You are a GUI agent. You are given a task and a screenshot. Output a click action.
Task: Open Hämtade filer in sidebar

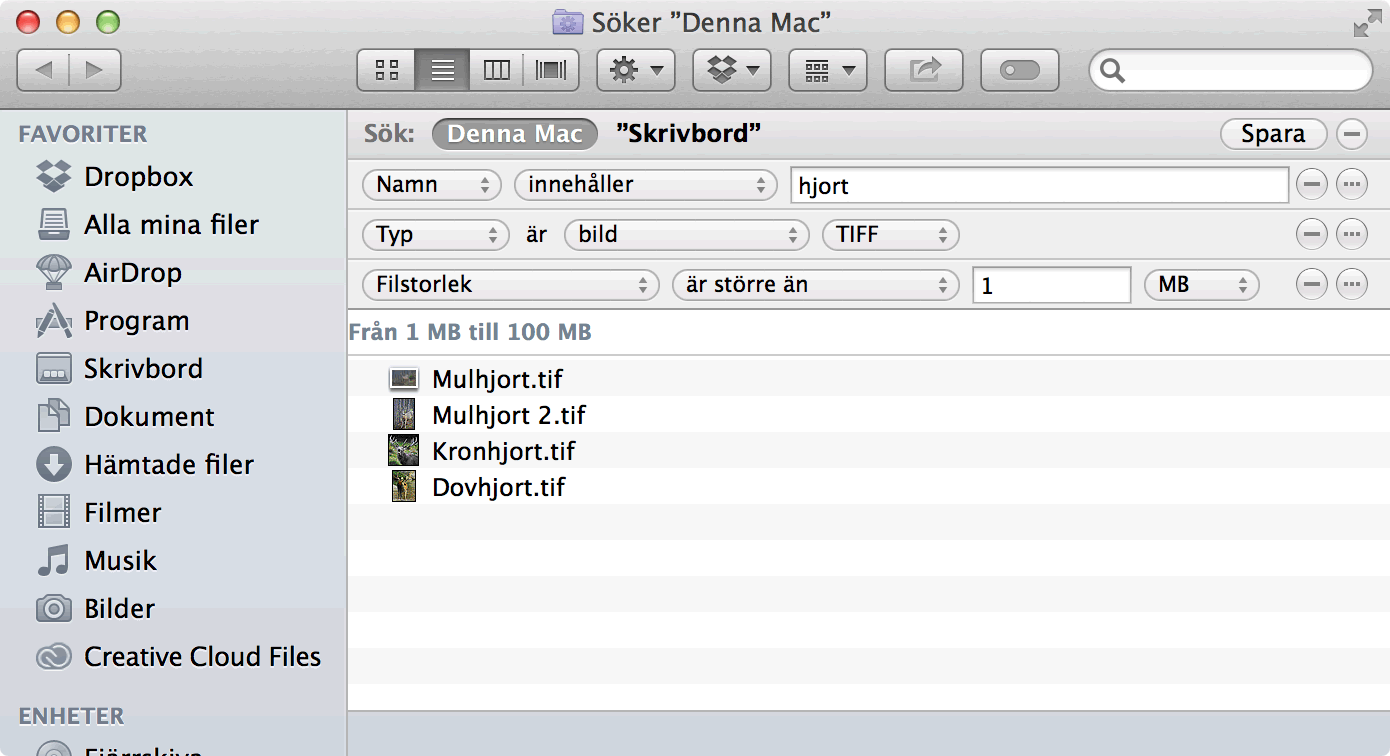coord(168,465)
